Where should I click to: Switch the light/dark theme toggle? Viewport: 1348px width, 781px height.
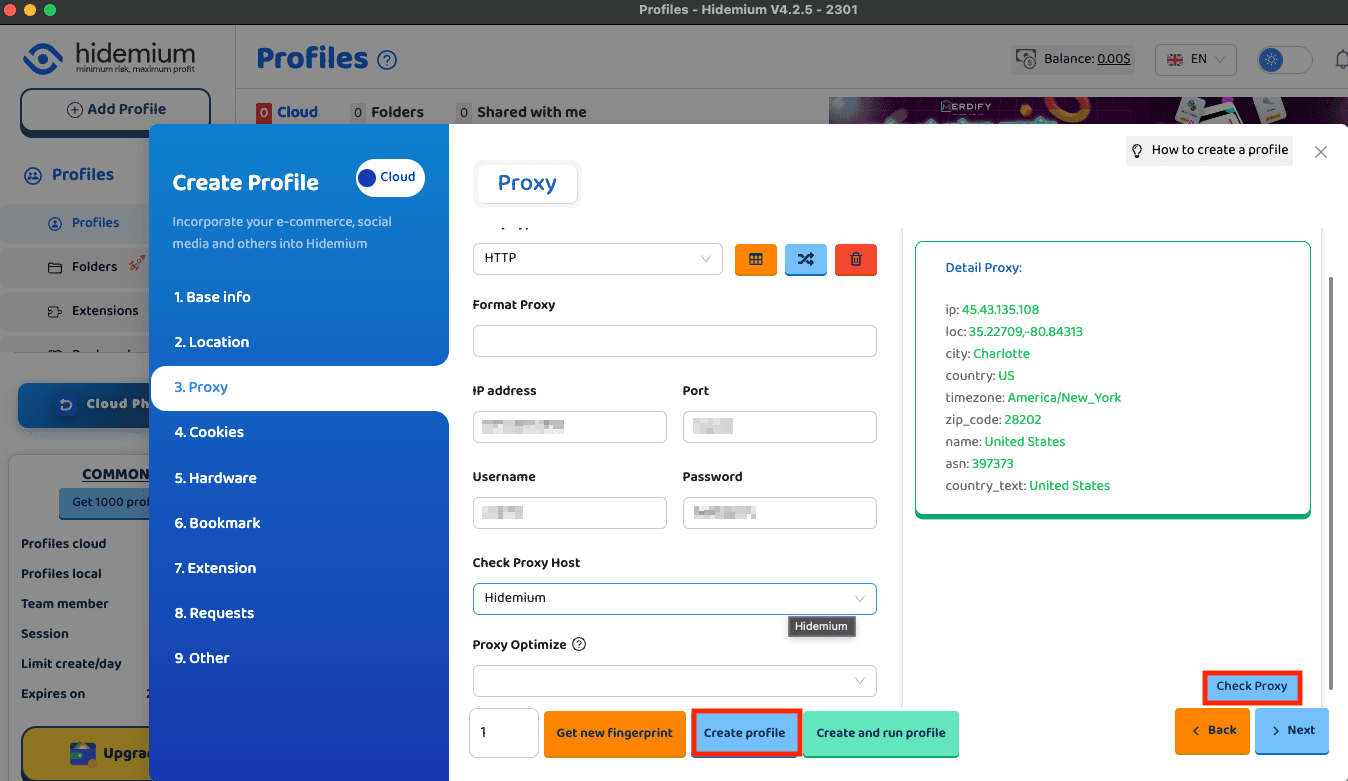pyautogui.click(x=1283, y=60)
